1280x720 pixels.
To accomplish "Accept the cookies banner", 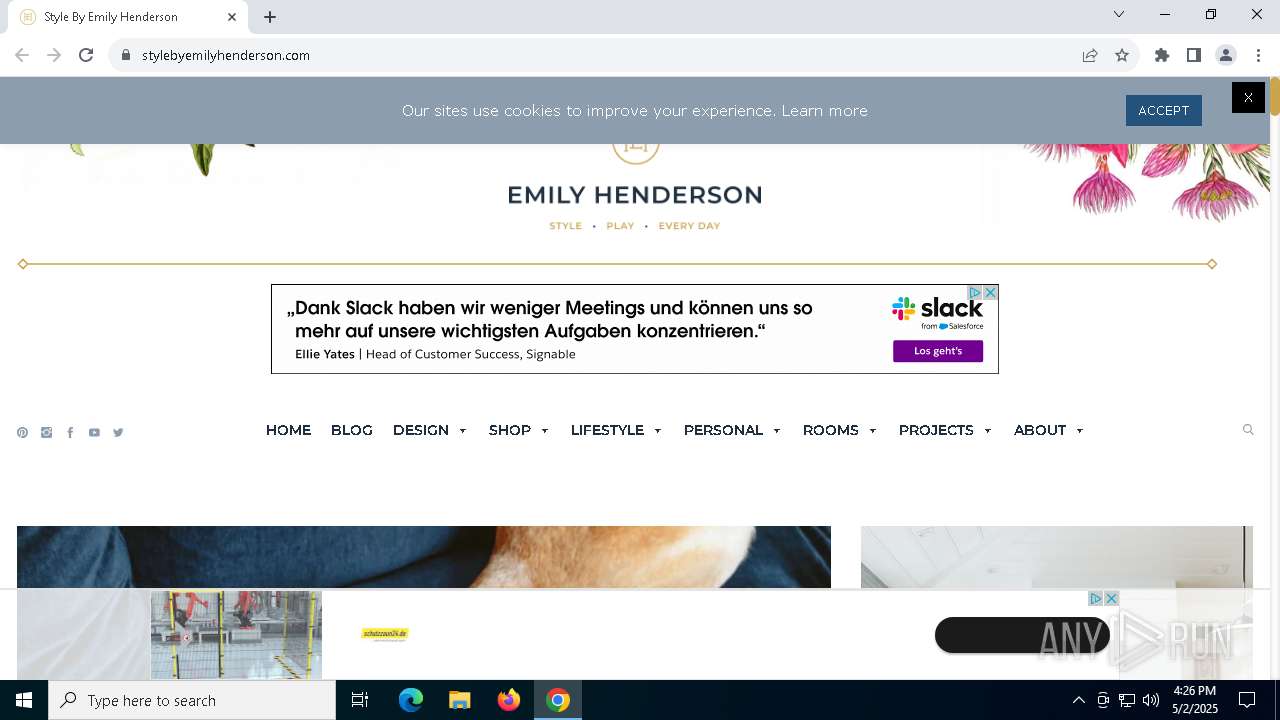I will pos(1163,110).
